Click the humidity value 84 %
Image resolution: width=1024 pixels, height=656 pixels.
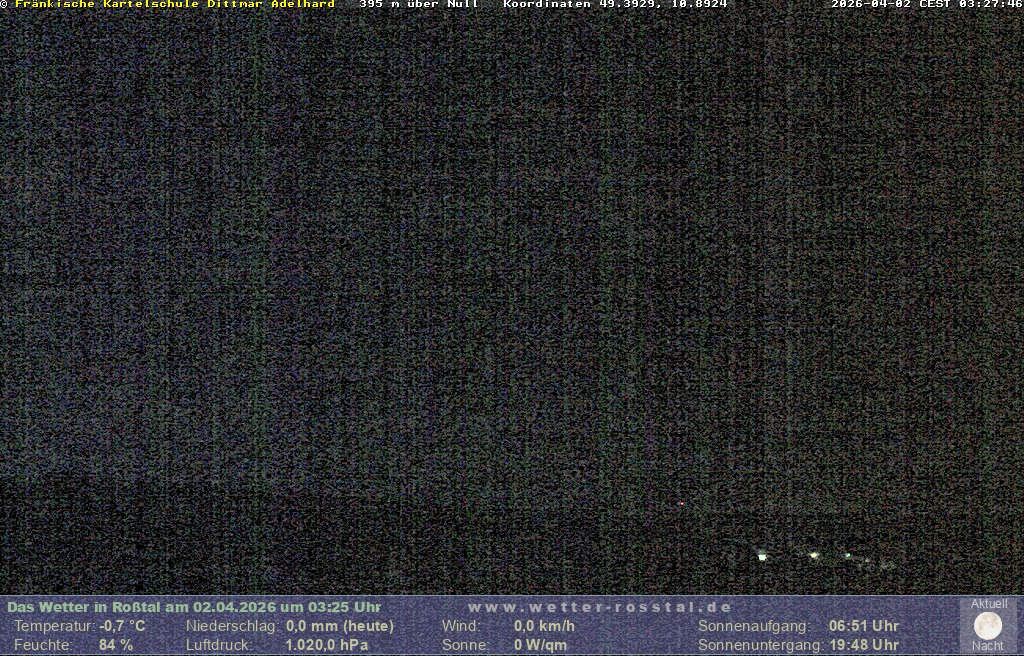point(116,645)
